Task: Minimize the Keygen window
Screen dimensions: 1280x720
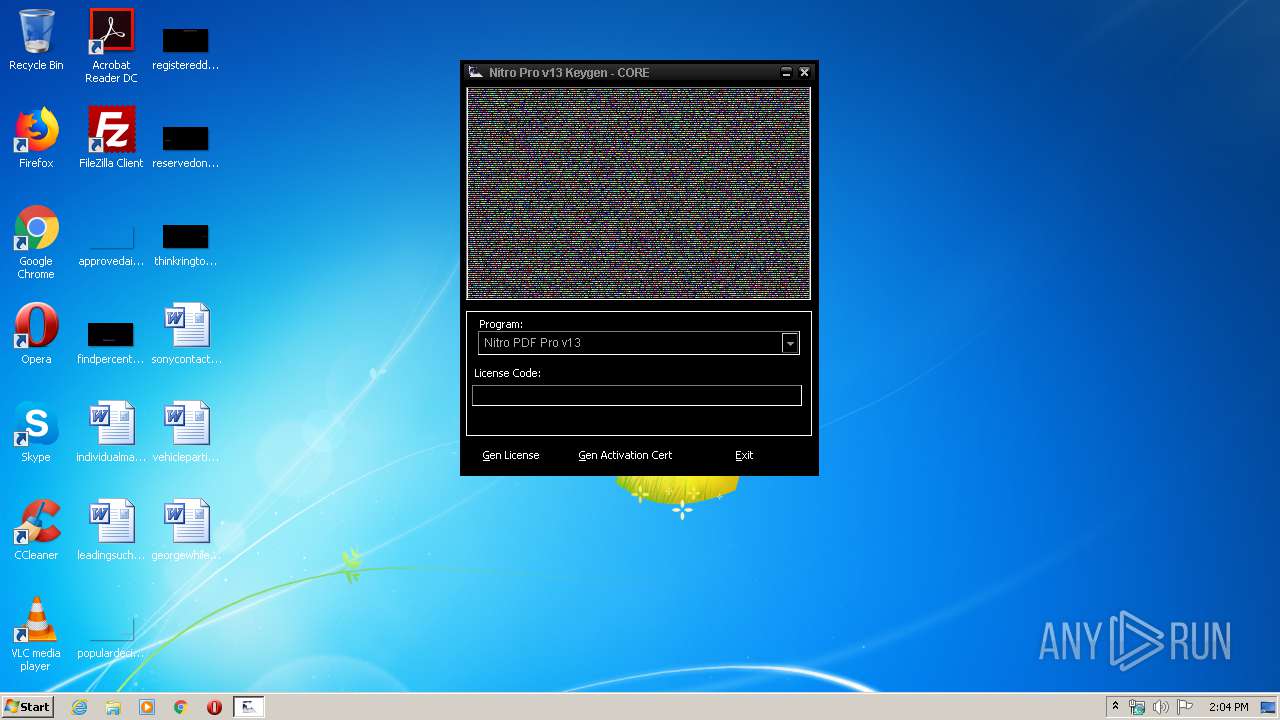Action: (786, 72)
